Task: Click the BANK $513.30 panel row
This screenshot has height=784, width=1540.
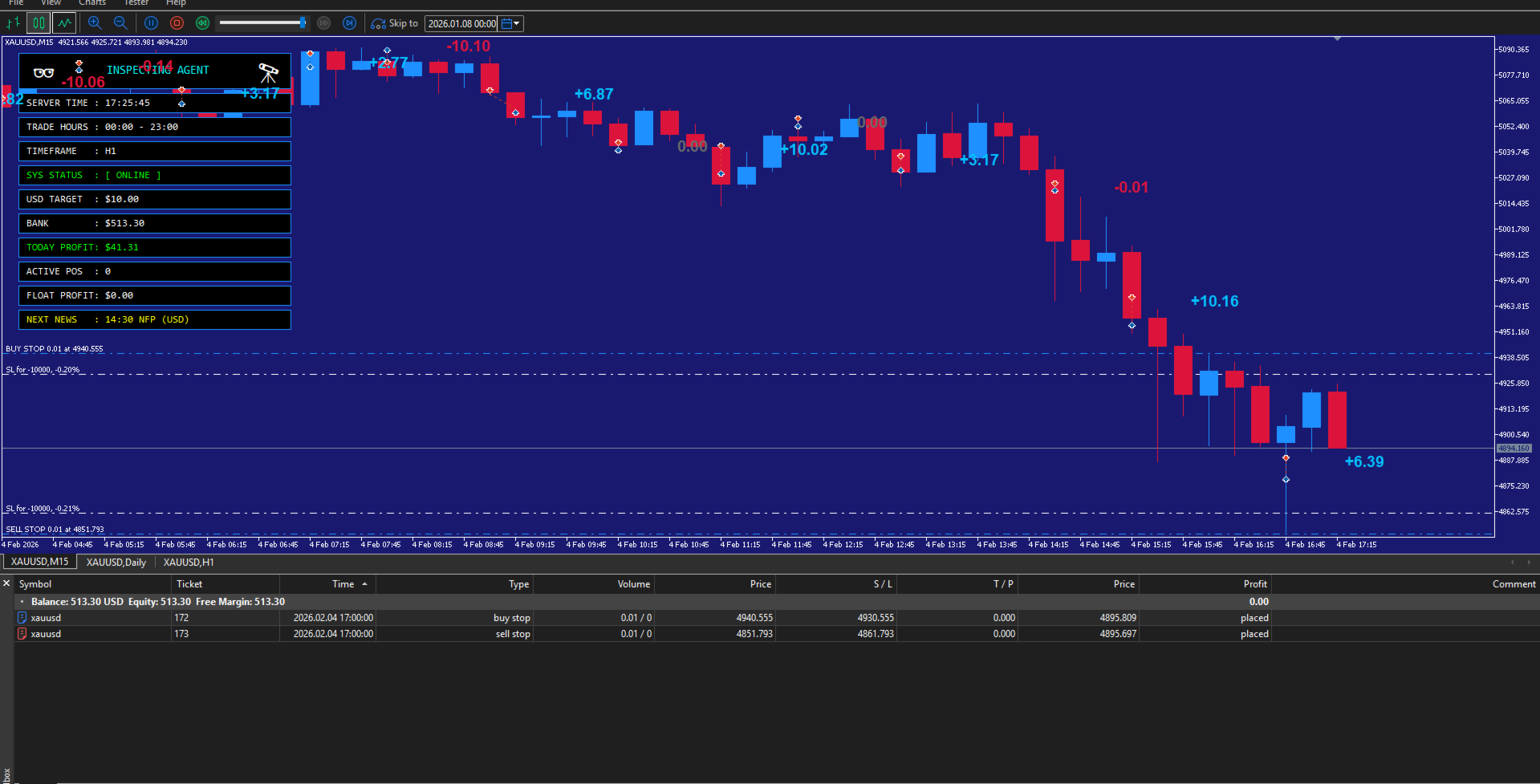Action: (155, 223)
